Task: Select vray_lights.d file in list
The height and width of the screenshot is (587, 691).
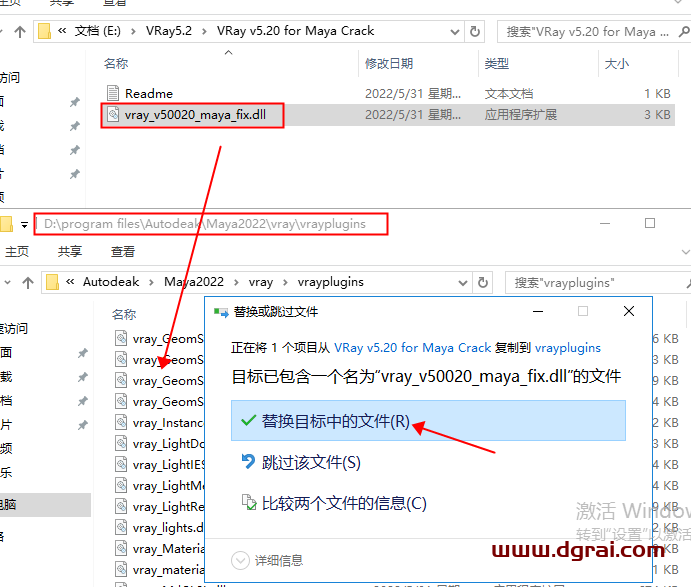Action: click(167, 528)
